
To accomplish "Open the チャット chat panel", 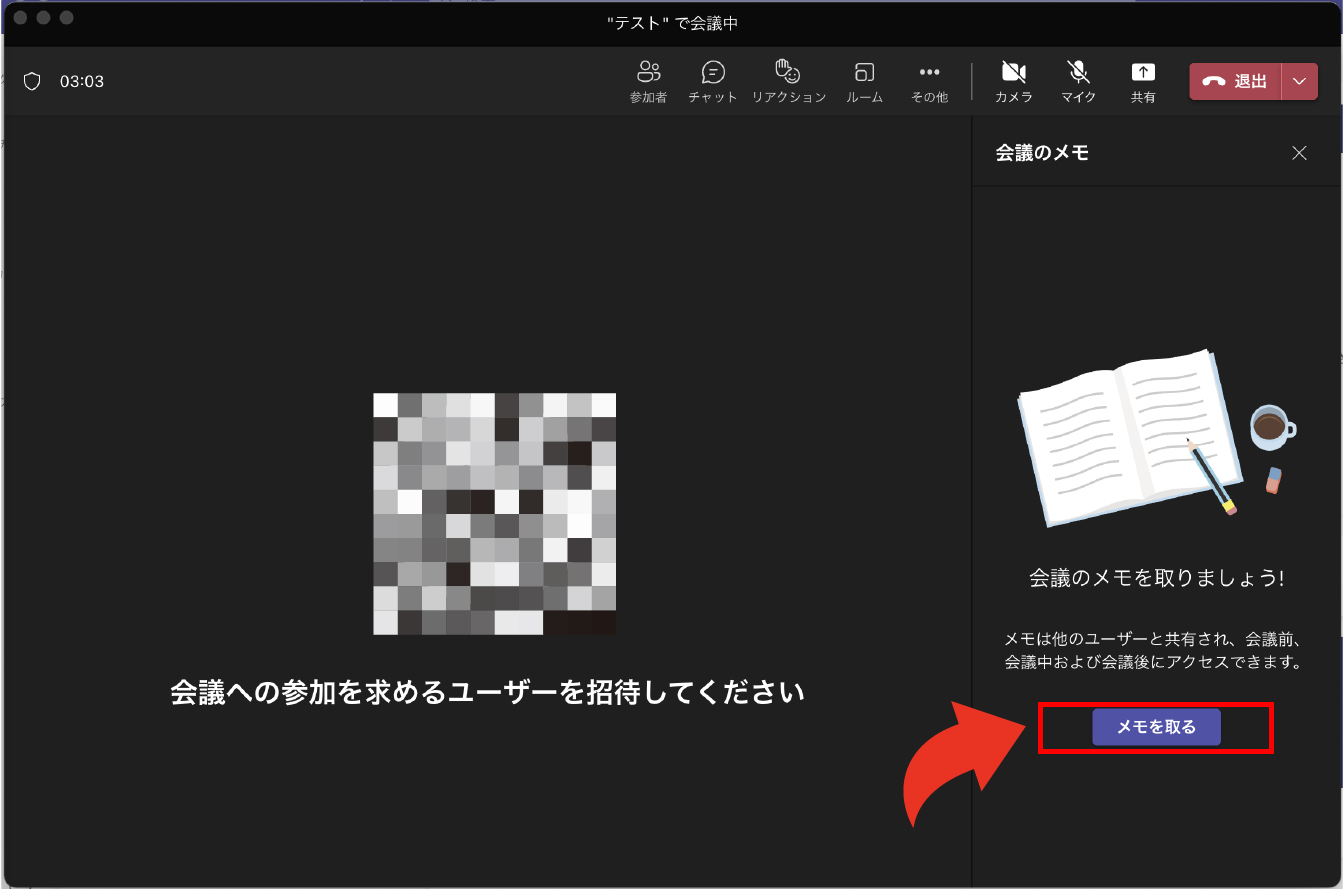I will click(713, 81).
